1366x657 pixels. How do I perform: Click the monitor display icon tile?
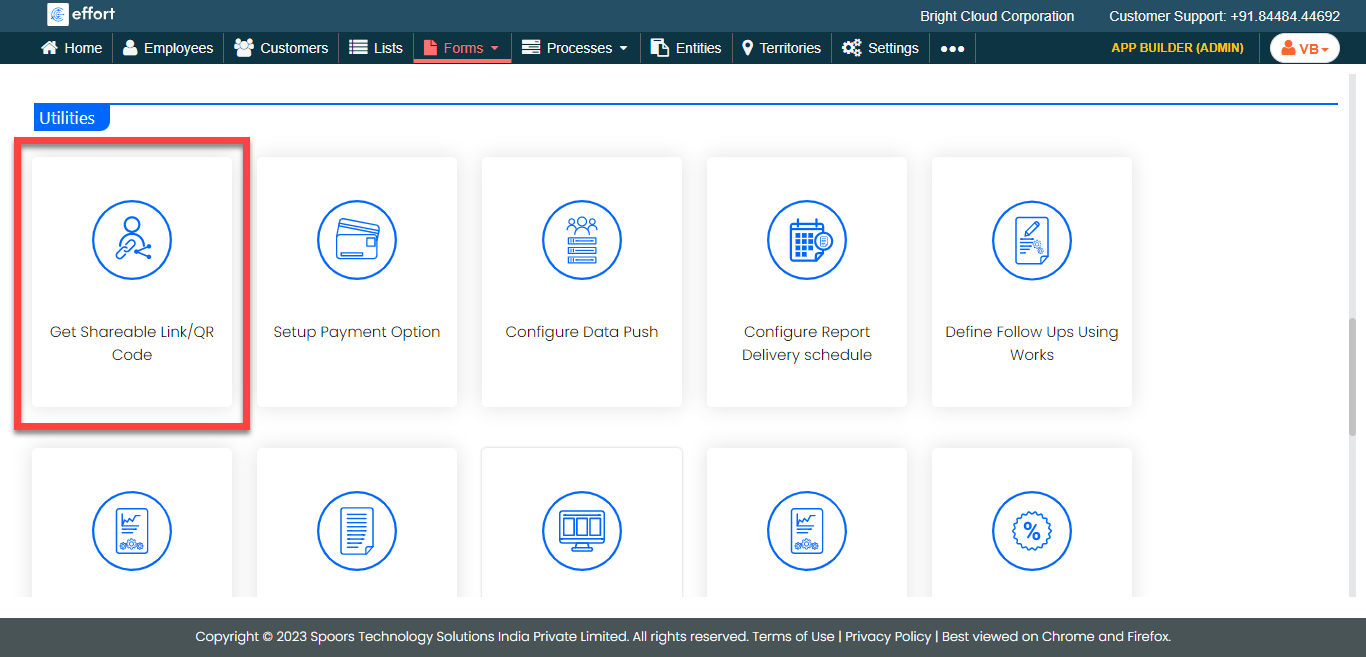pyautogui.click(x=582, y=531)
